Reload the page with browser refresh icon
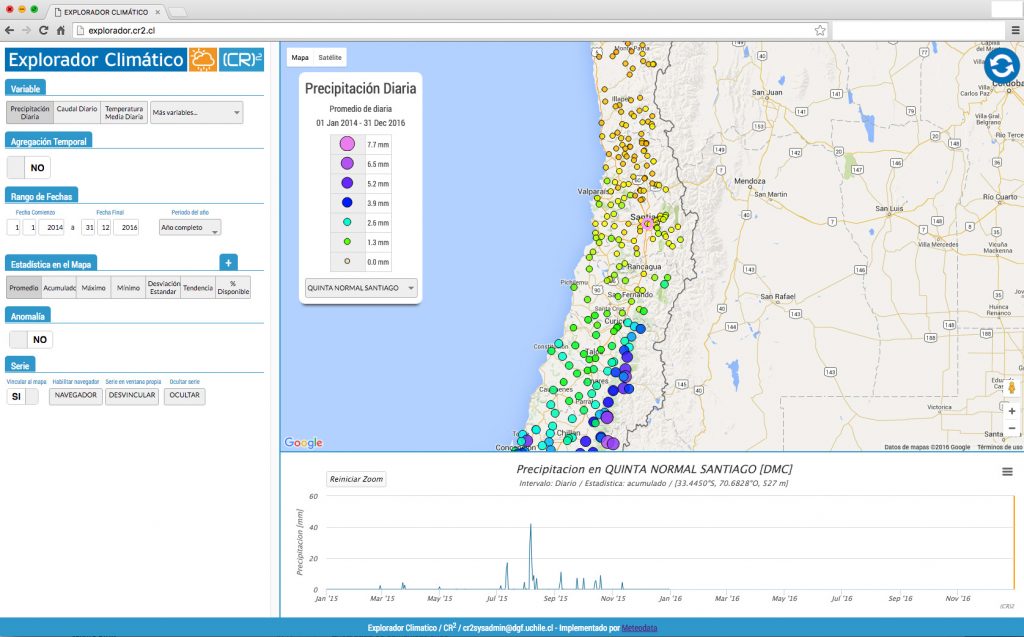The image size is (1024, 637). point(43,31)
